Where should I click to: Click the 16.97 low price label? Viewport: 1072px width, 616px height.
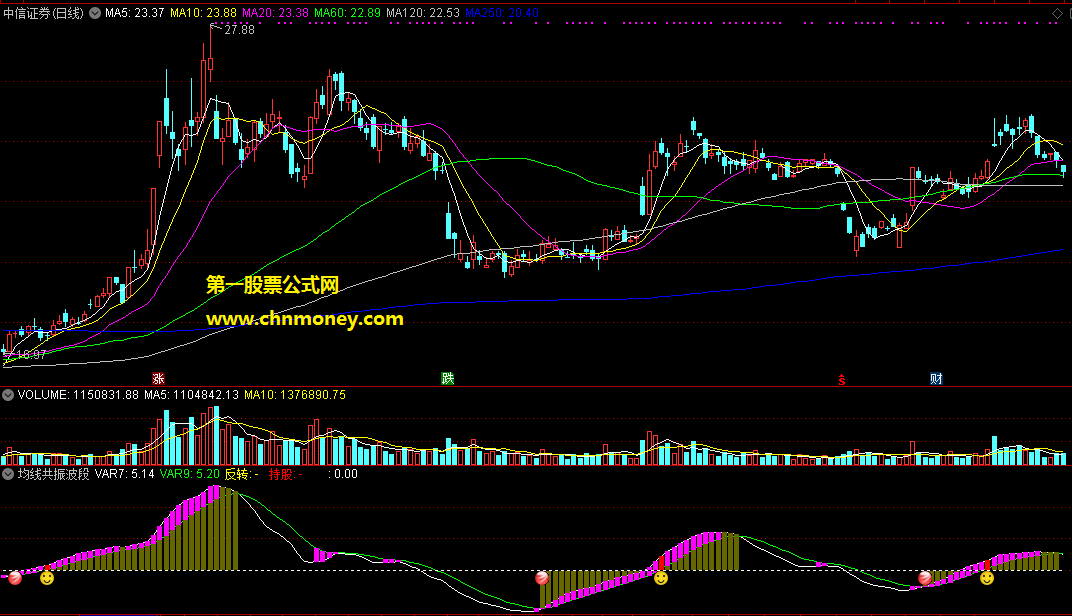click(31, 355)
